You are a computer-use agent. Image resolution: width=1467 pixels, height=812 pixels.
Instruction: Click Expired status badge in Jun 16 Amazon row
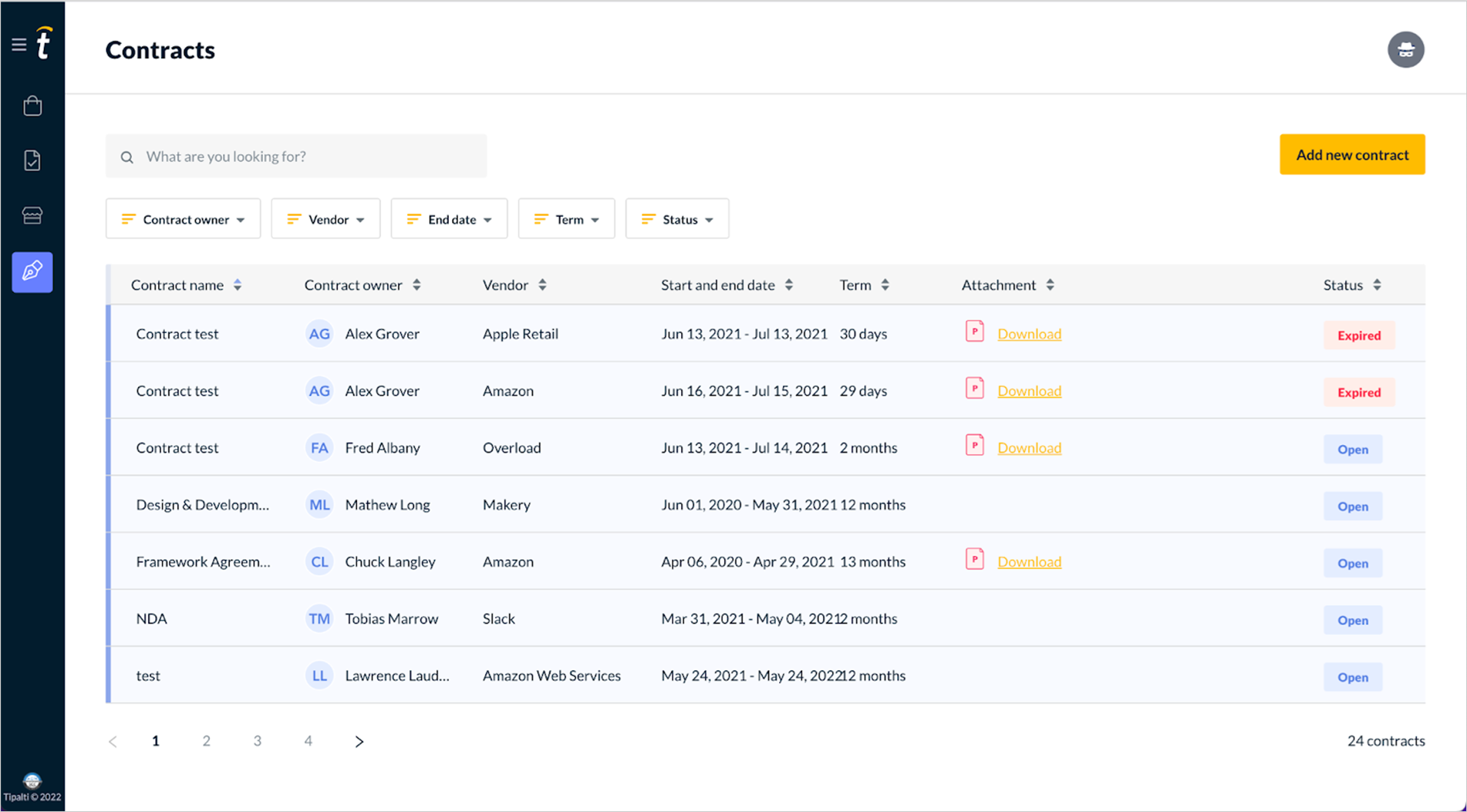[x=1359, y=393]
